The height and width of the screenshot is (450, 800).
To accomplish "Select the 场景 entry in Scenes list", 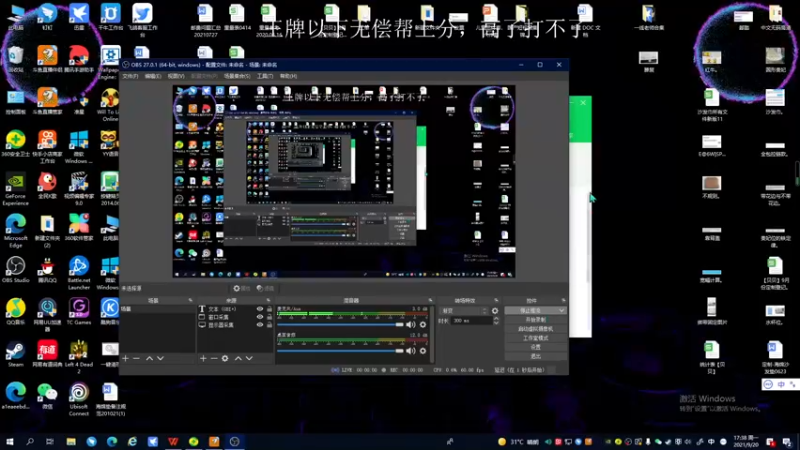I will (158, 309).
